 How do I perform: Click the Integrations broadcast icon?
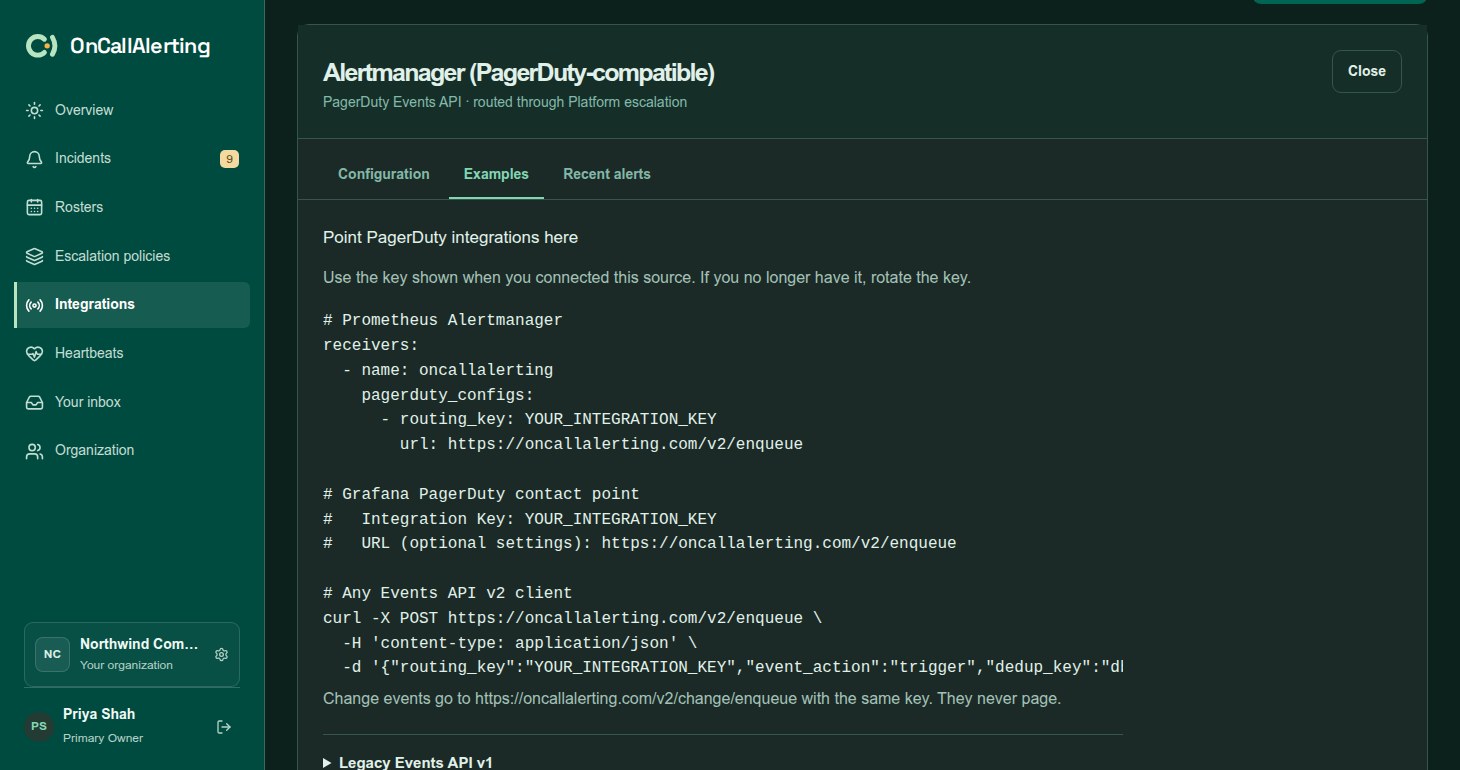point(34,305)
